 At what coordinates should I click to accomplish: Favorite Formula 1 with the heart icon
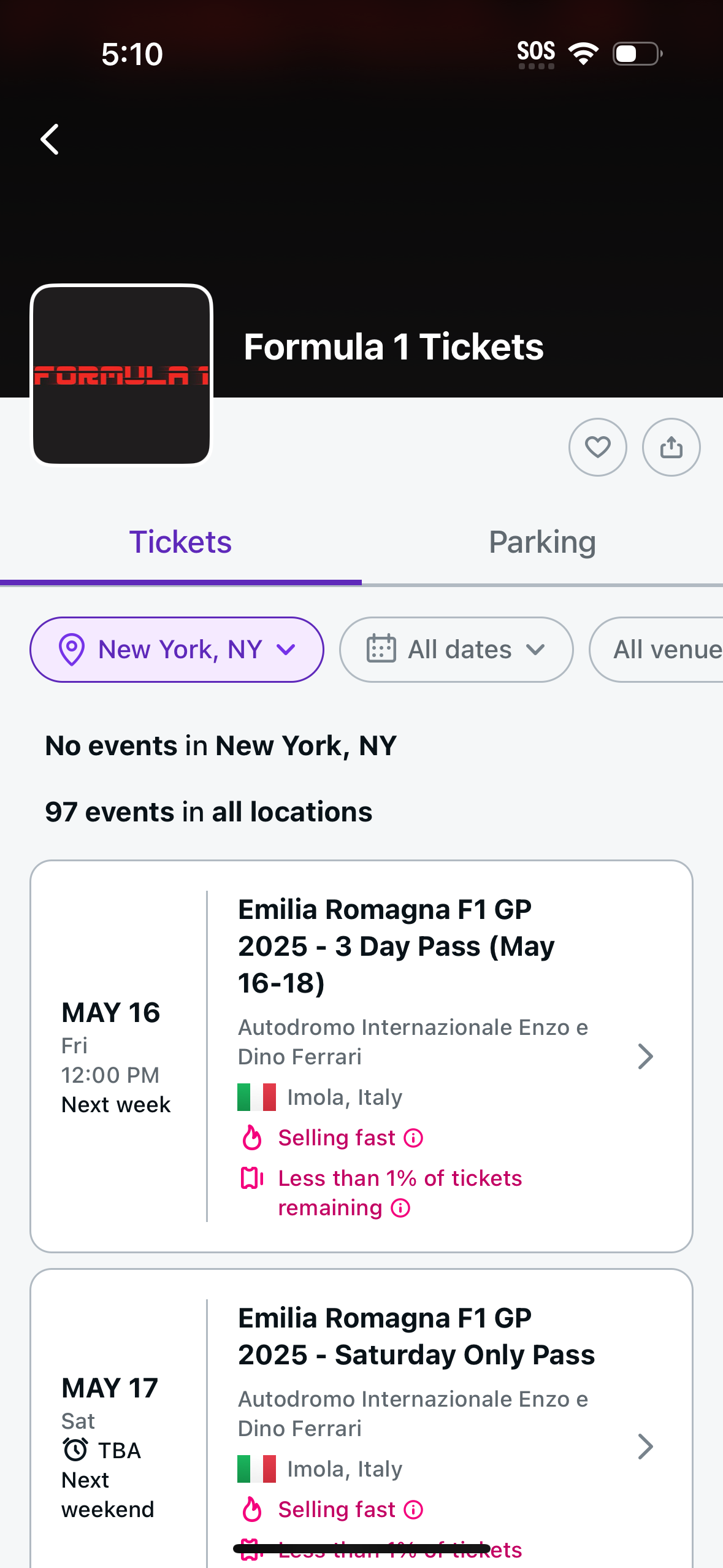click(x=597, y=447)
